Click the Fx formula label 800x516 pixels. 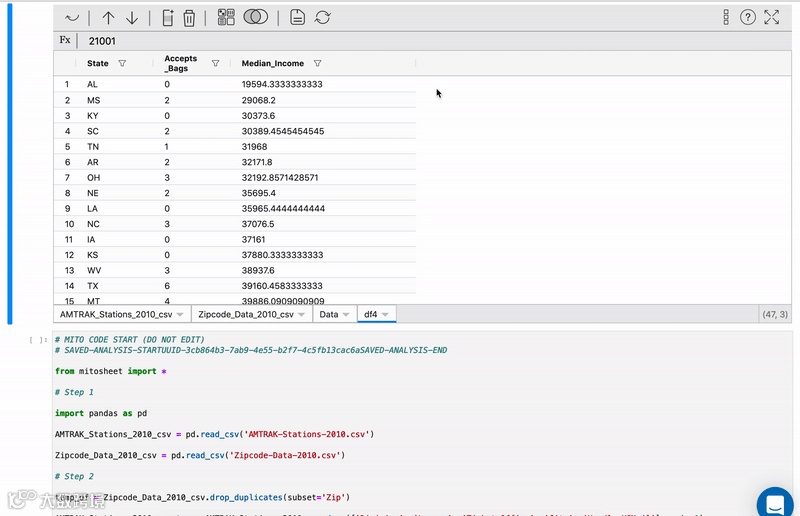[x=65, y=40]
